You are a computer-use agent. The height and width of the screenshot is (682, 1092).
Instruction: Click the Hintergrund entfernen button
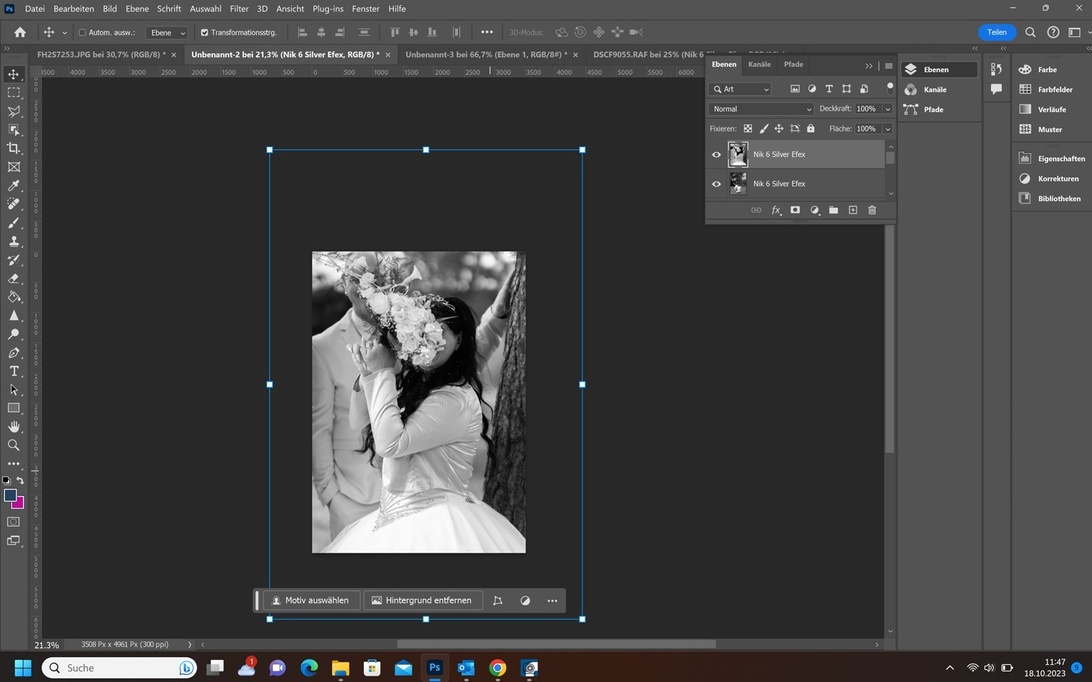421,600
